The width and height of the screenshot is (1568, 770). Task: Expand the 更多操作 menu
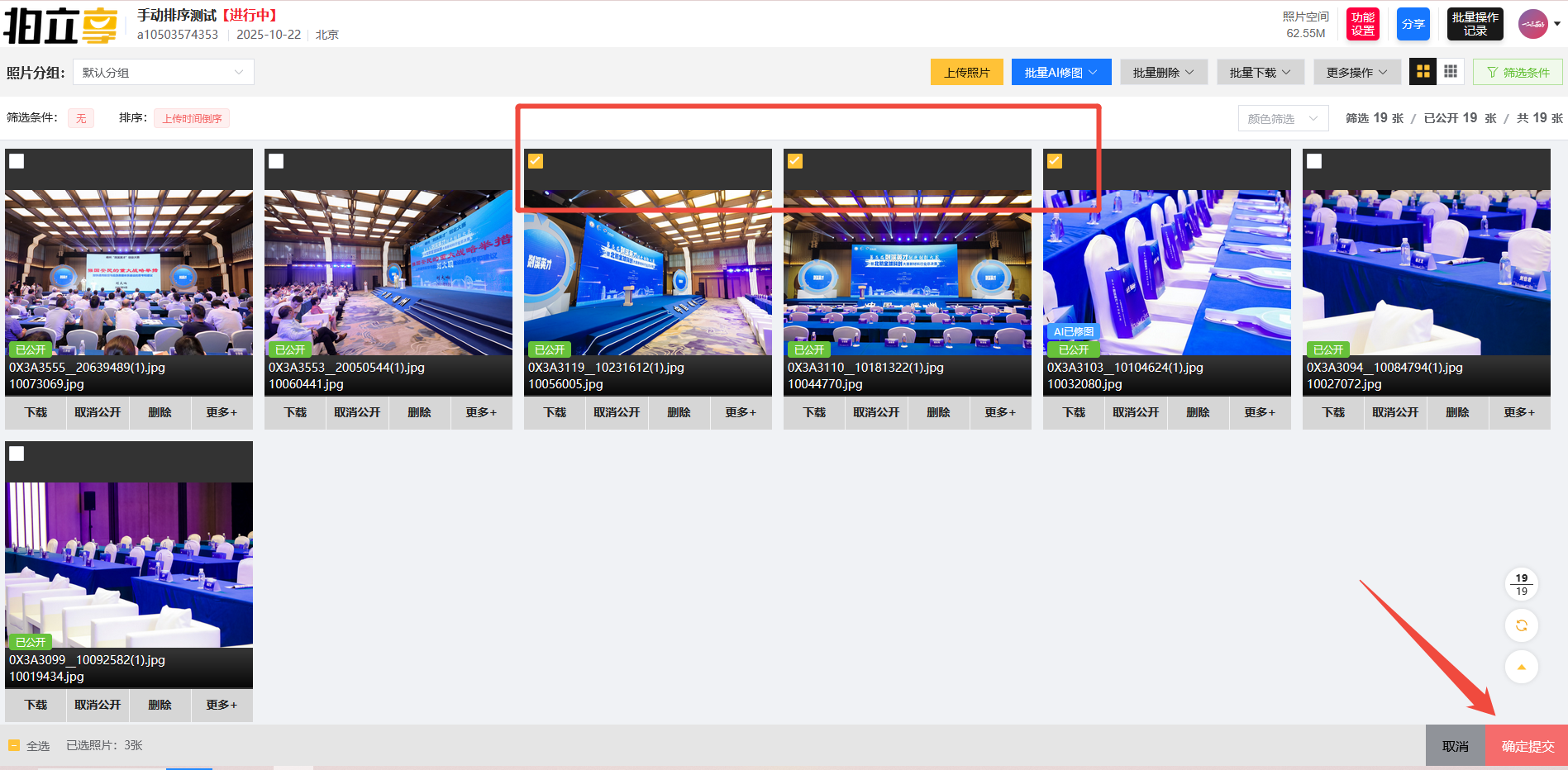[1356, 73]
